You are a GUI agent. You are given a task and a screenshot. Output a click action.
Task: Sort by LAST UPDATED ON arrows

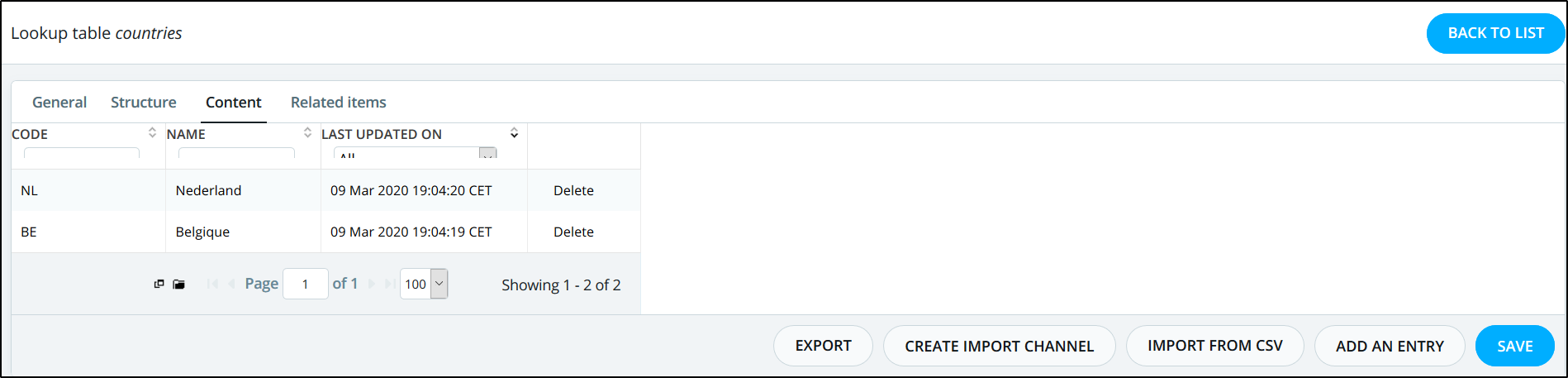[514, 132]
